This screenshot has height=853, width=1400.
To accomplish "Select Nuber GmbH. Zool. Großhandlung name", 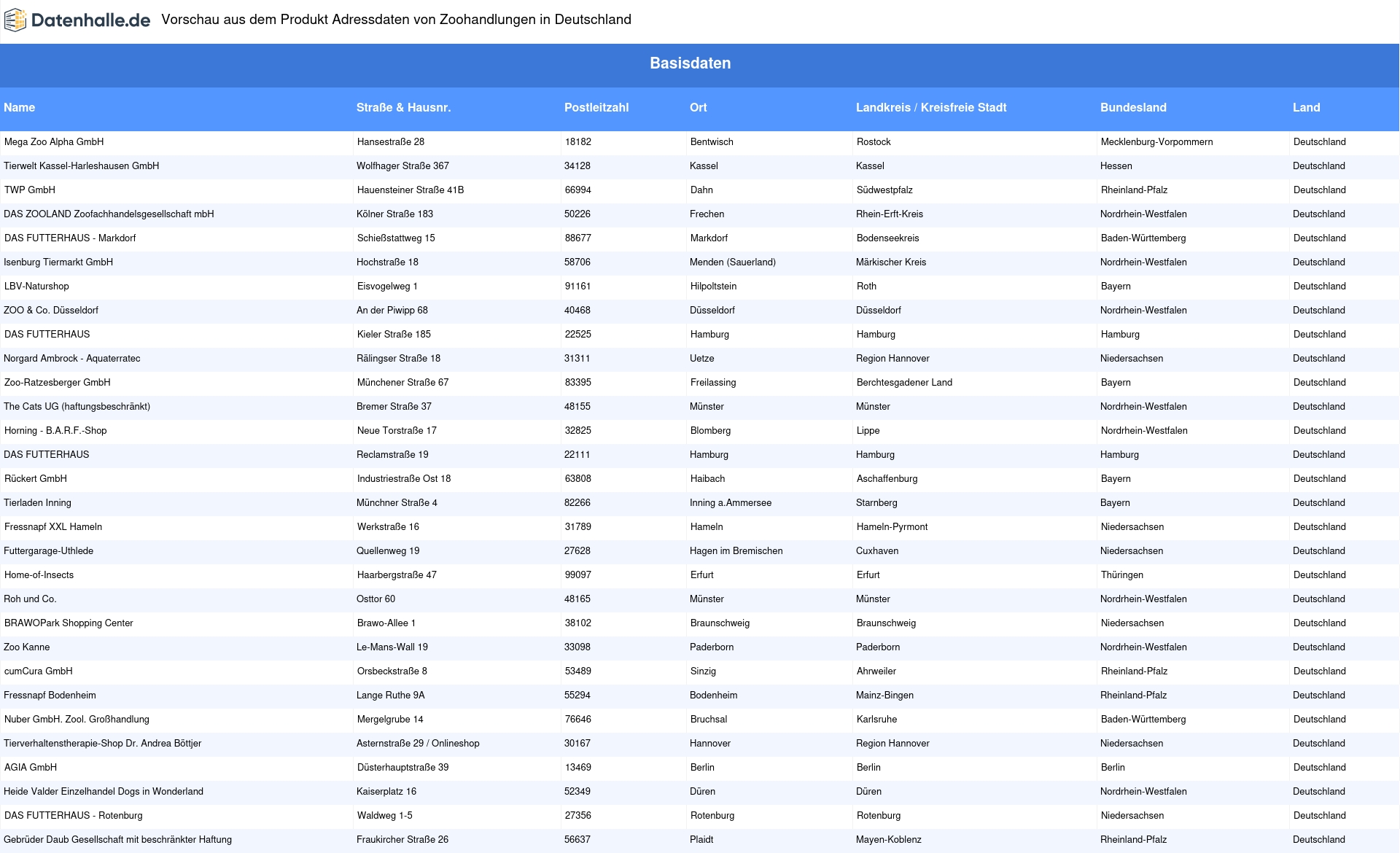I will [x=77, y=720].
